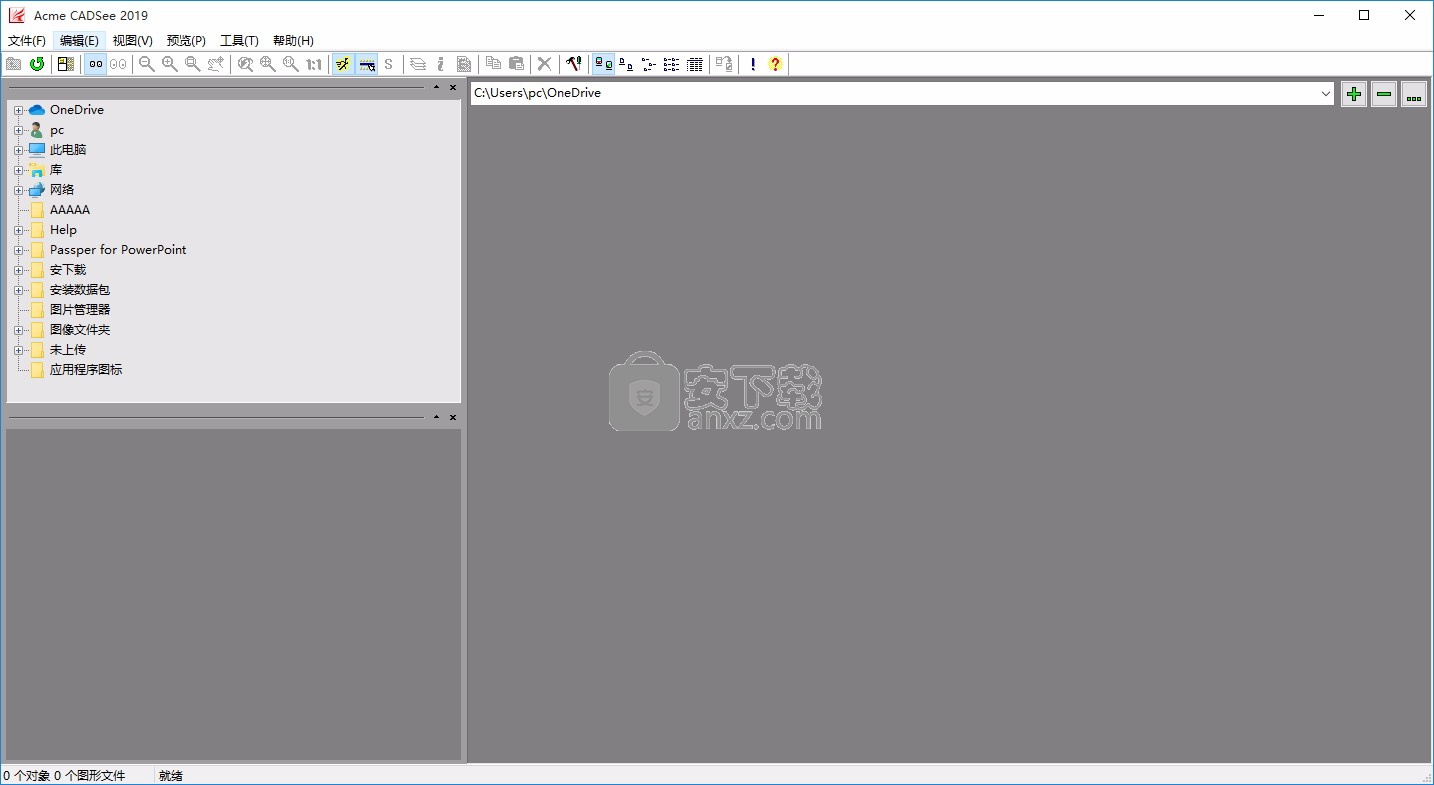
Task: Switch to small icons view
Action: tap(626, 64)
